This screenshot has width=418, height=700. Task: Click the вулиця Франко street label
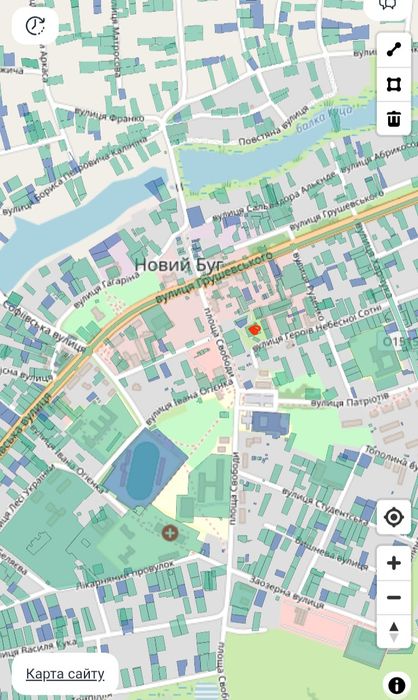click(x=109, y=115)
